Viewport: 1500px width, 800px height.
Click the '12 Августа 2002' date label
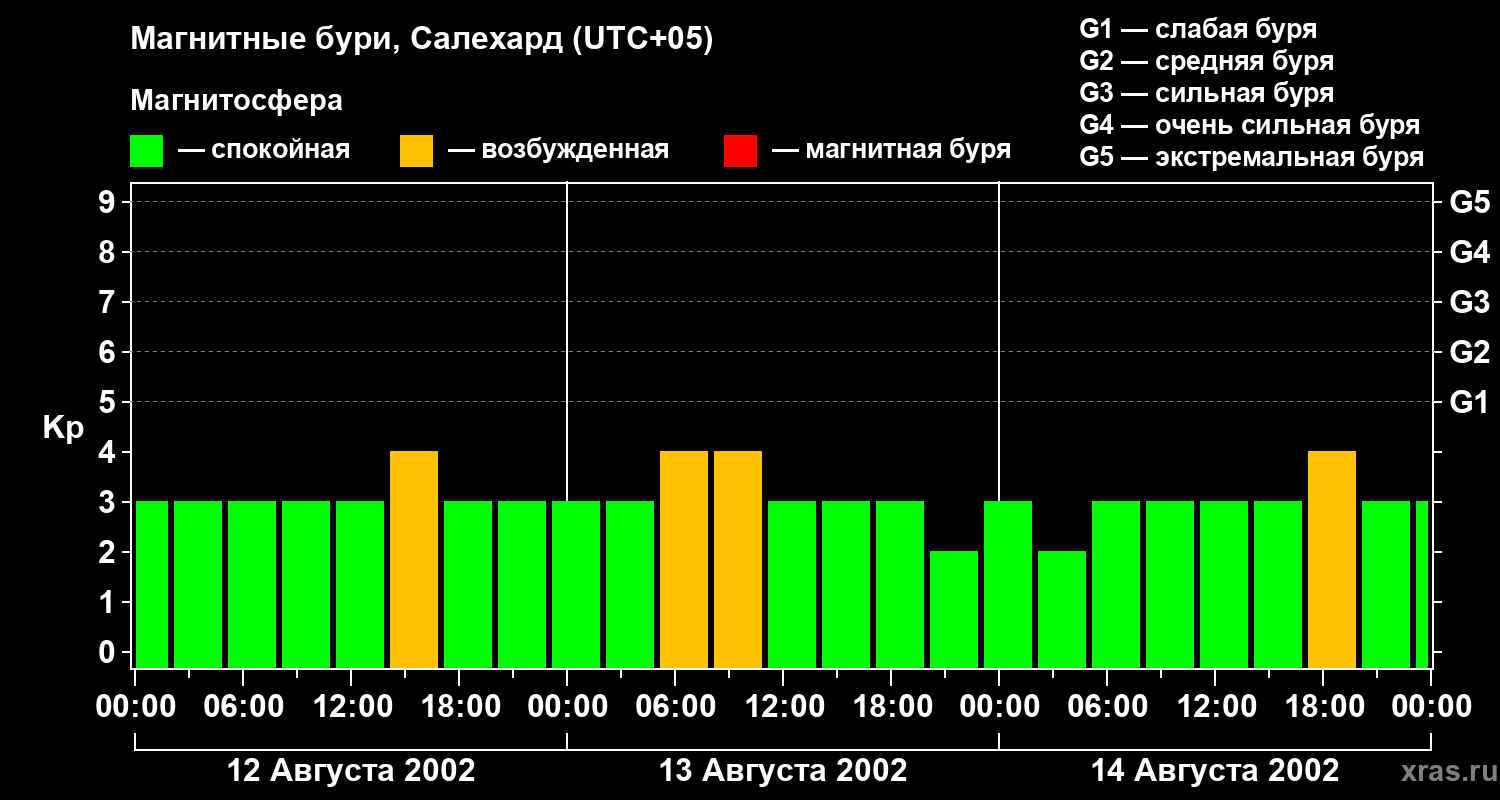pos(352,771)
